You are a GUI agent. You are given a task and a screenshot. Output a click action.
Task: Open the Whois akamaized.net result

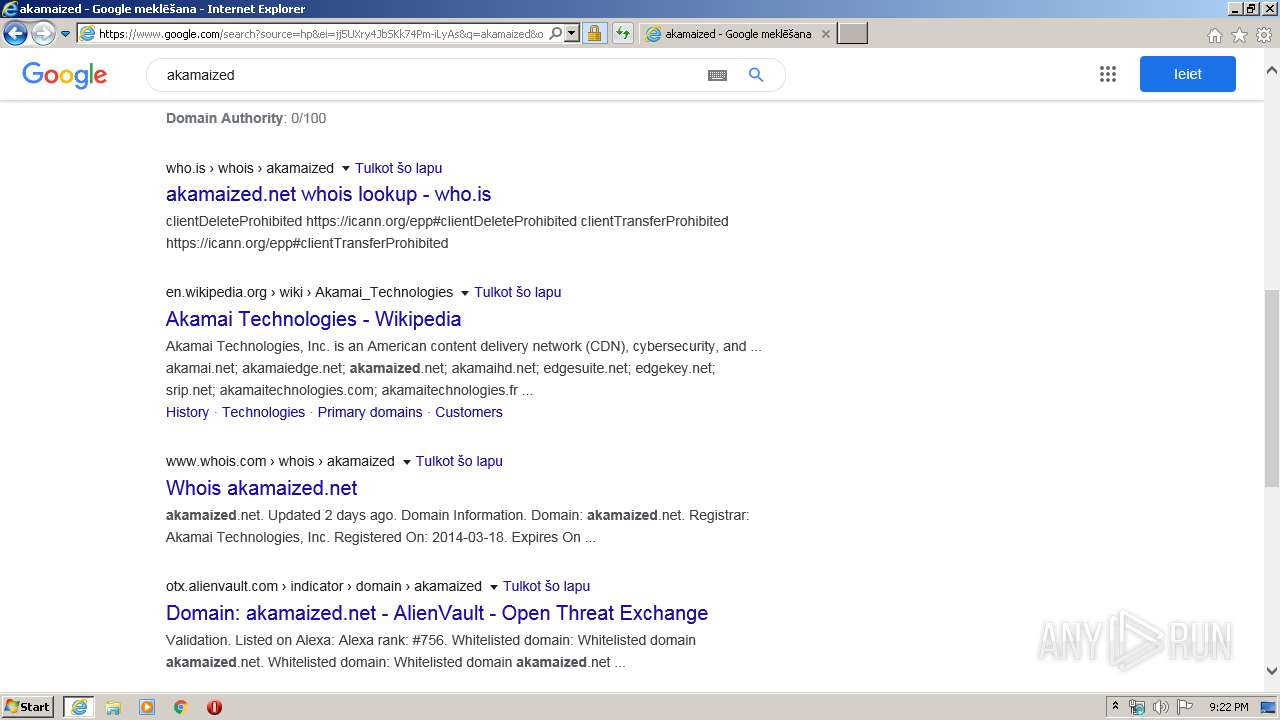point(261,488)
